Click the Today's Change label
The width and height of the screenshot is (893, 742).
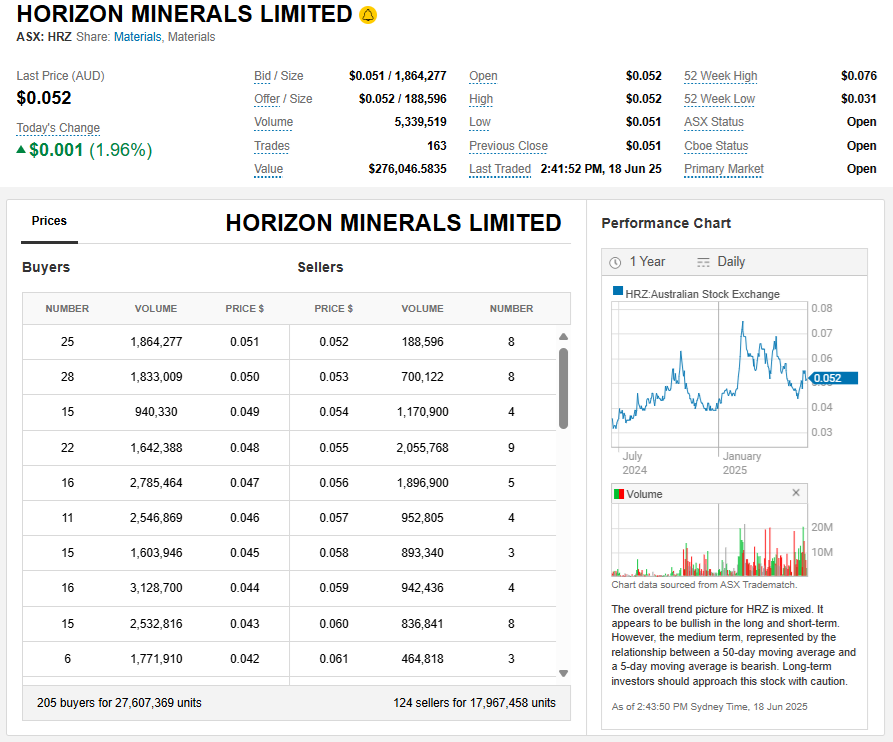(58, 128)
